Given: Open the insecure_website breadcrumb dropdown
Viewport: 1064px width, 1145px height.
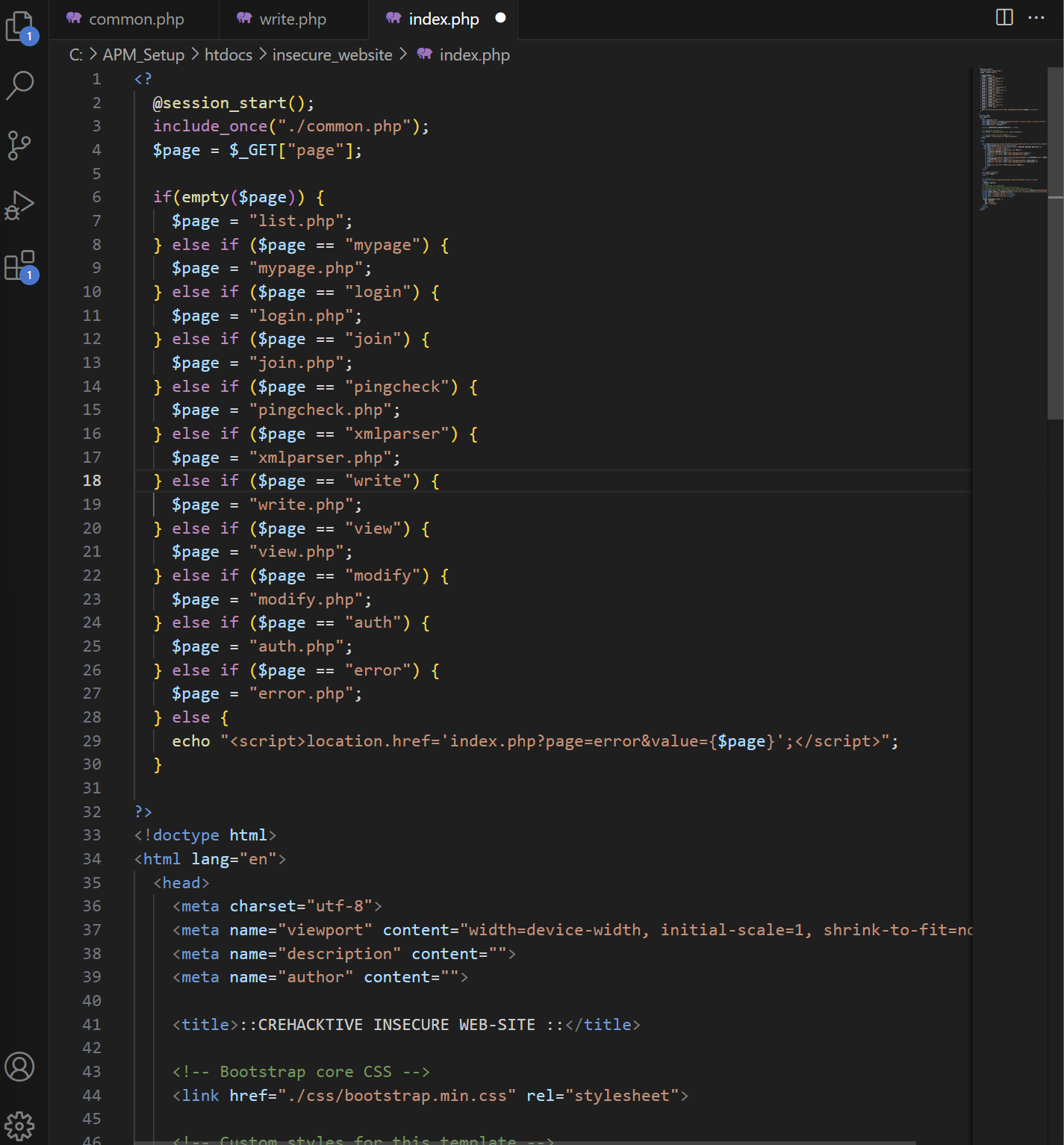Looking at the screenshot, I should click(332, 54).
